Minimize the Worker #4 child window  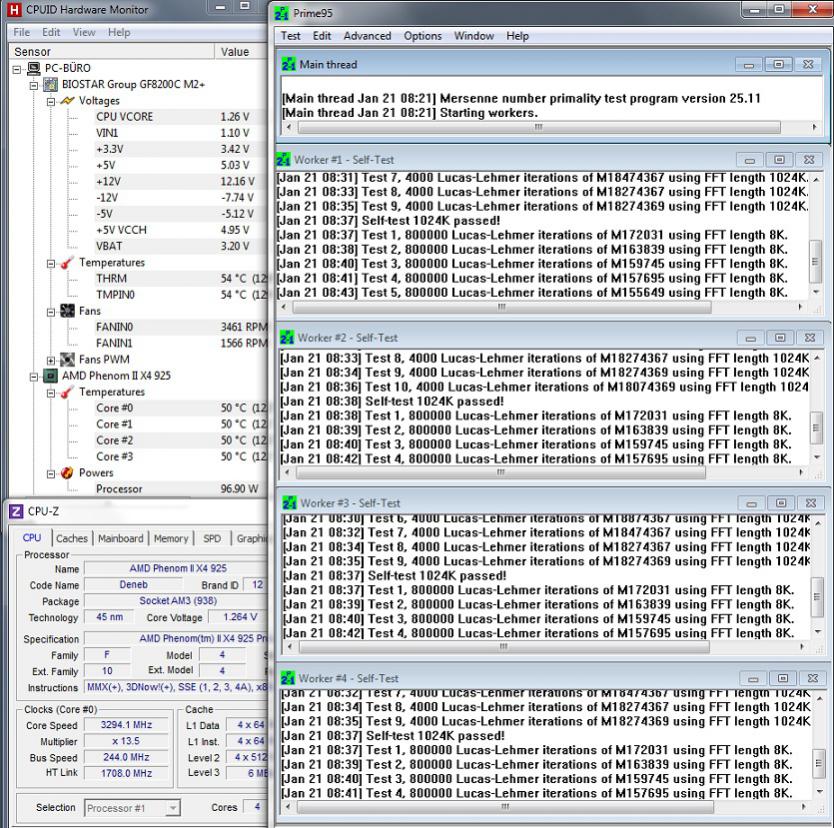(753, 679)
